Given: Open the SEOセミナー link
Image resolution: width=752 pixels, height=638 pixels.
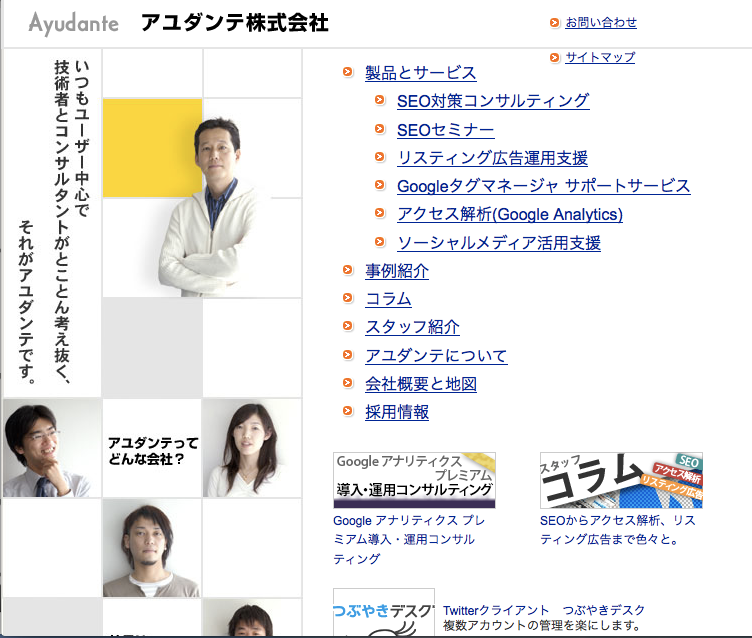Looking at the screenshot, I should point(446,130).
